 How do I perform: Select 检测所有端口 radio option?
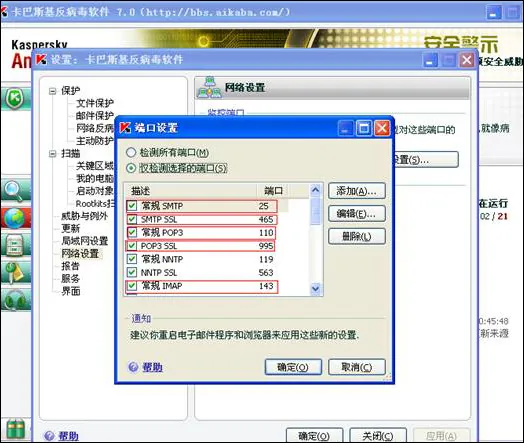[131, 152]
